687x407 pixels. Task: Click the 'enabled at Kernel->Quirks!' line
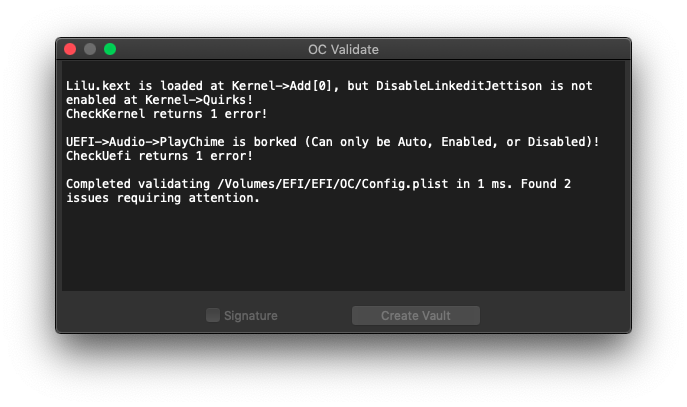point(159,100)
